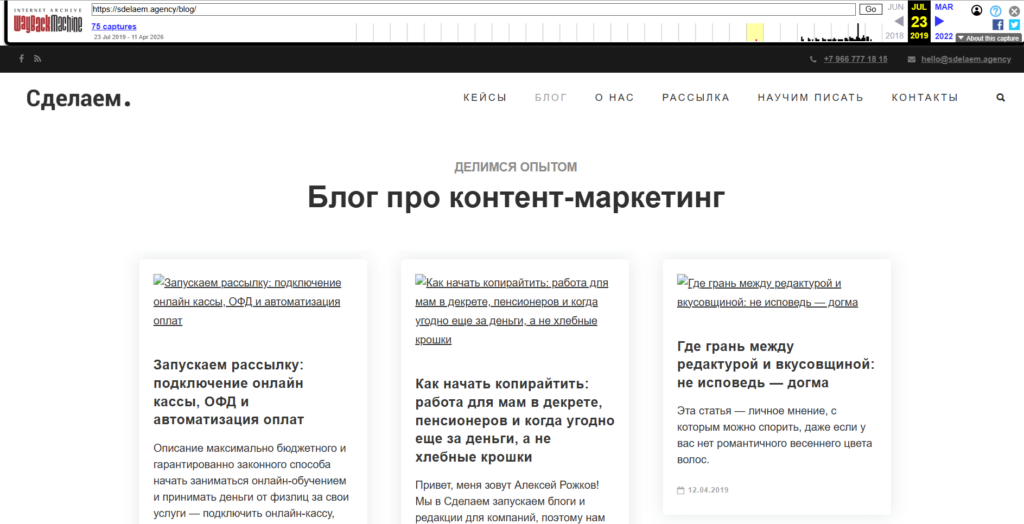
Task: Open the Wayback Machine logo
Action: point(48,22)
